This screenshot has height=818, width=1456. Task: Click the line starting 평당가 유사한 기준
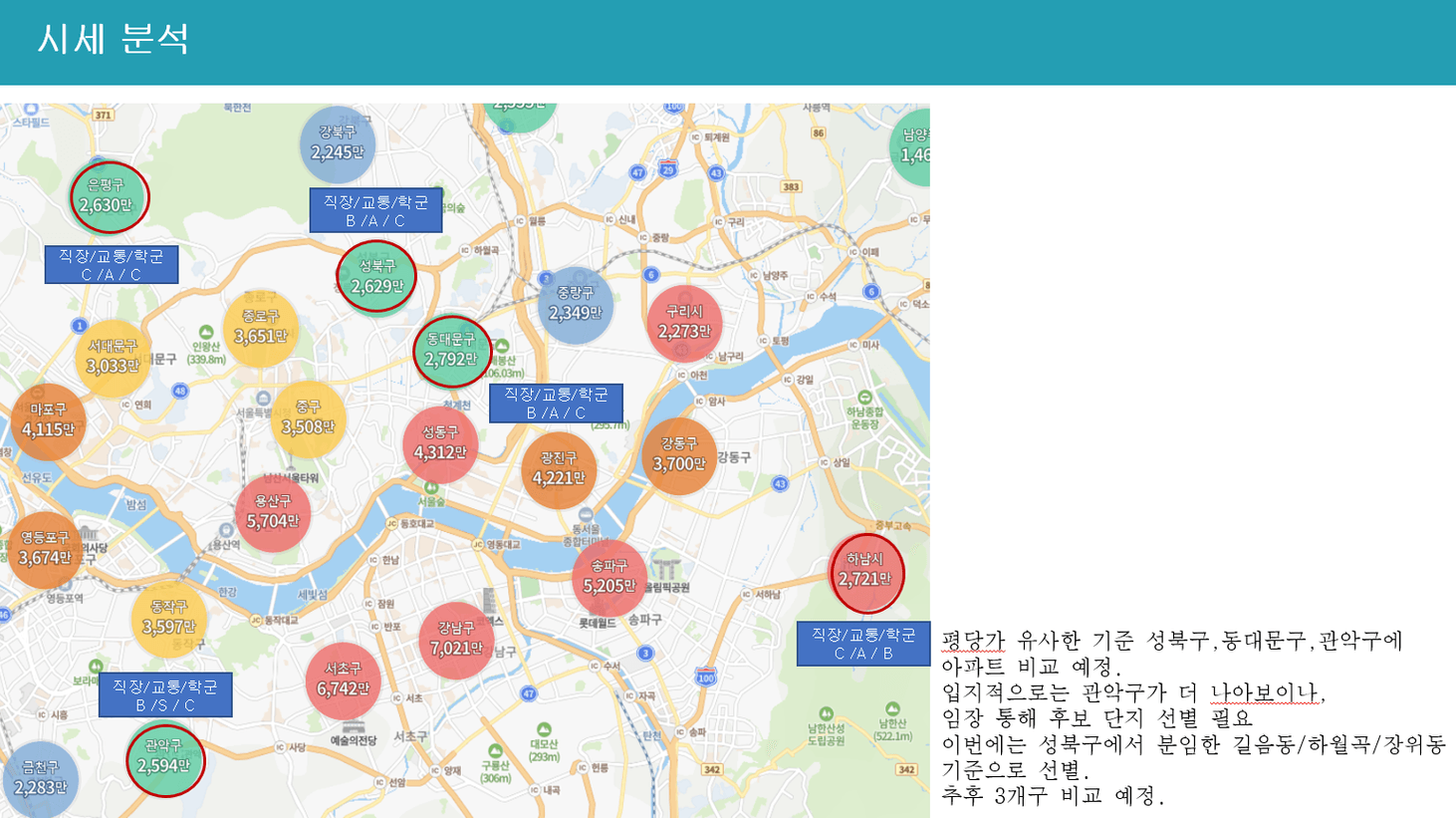[1172, 641]
